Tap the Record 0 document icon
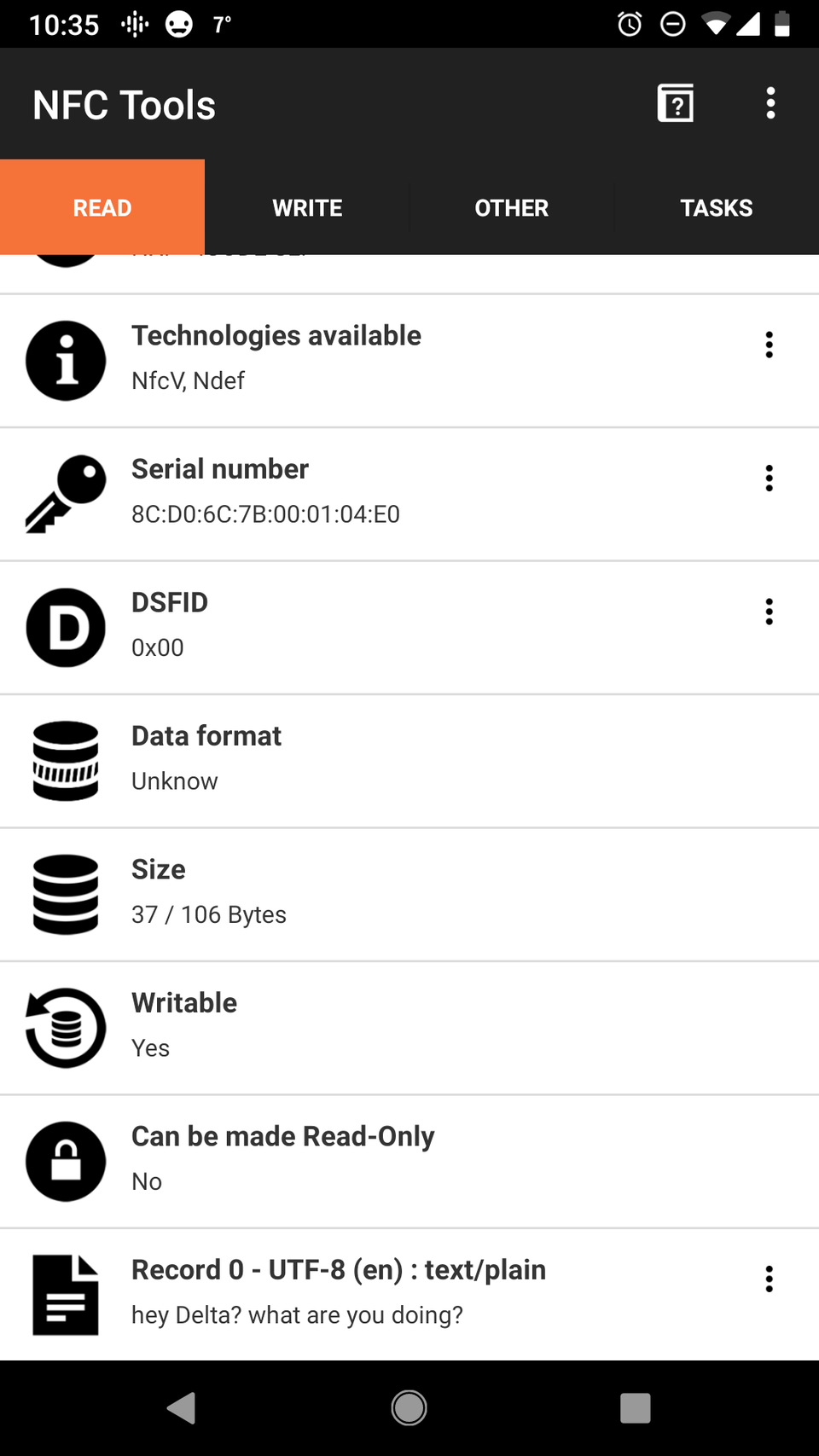The height and width of the screenshot is (1456, 819). pos(66,1295)
